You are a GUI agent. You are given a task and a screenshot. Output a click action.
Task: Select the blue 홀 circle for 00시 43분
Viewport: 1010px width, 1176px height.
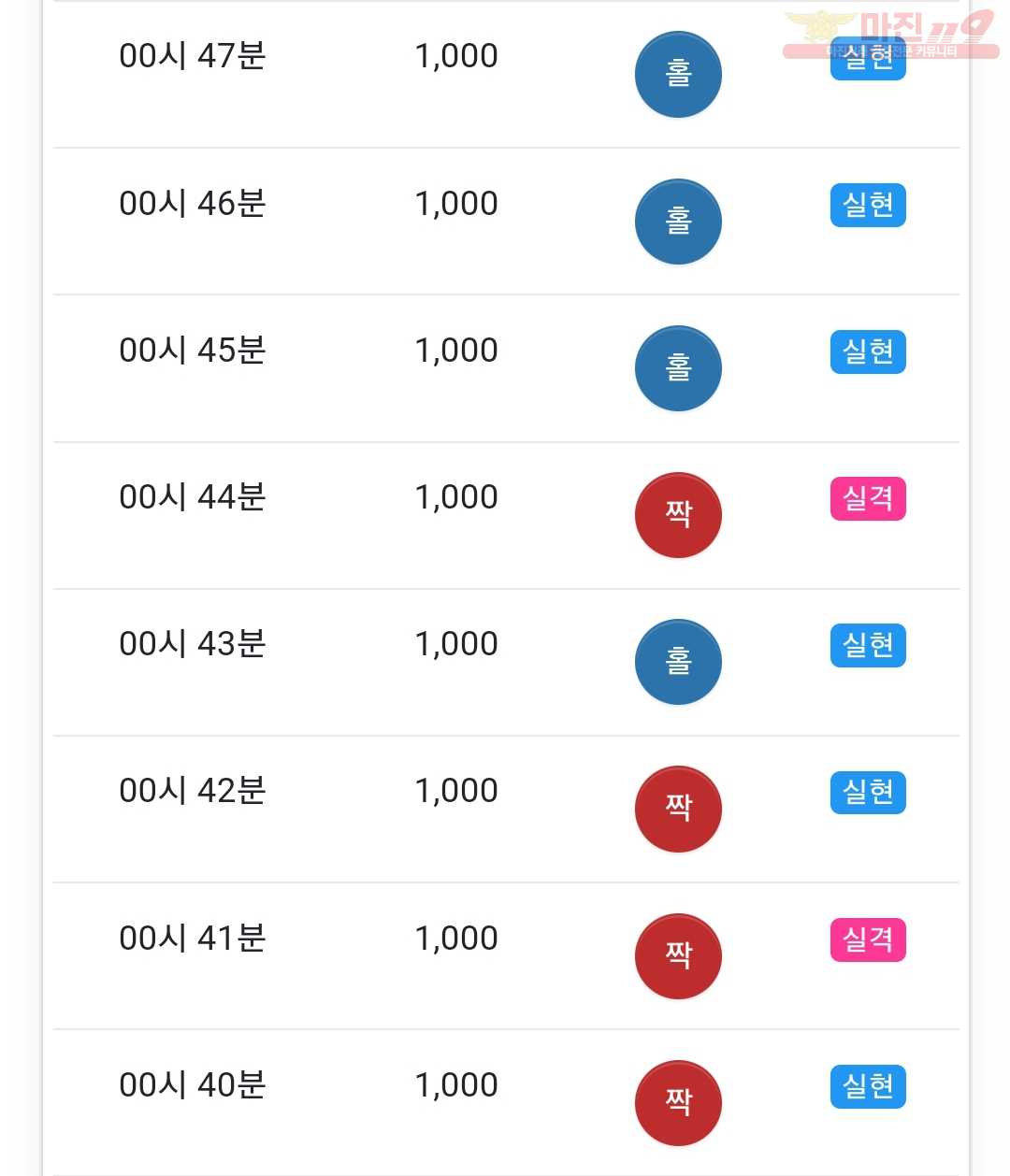[678, 662]
